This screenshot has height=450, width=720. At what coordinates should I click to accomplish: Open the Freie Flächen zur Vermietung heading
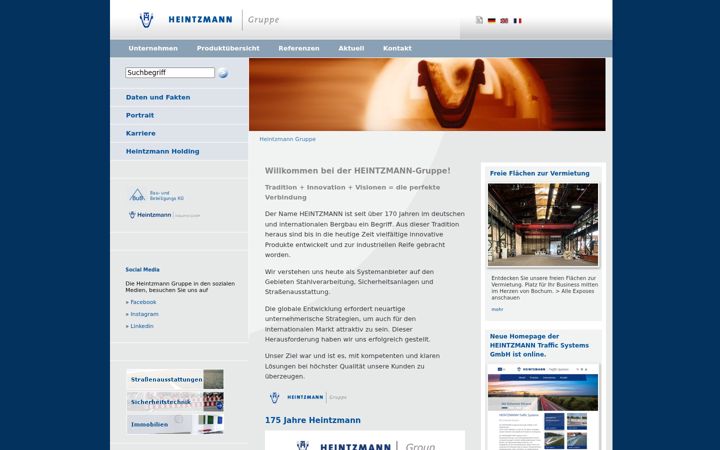[x=540, y=173]
